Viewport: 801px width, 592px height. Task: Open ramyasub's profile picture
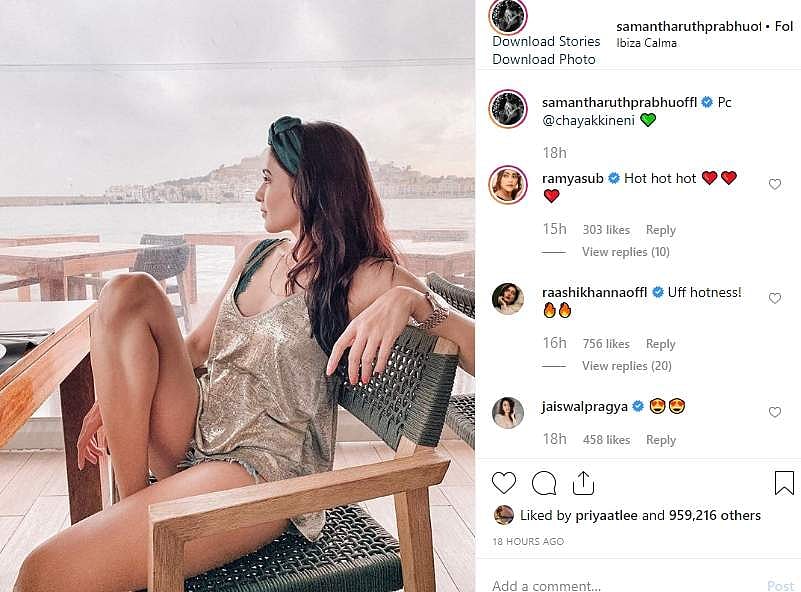point(508,185)
